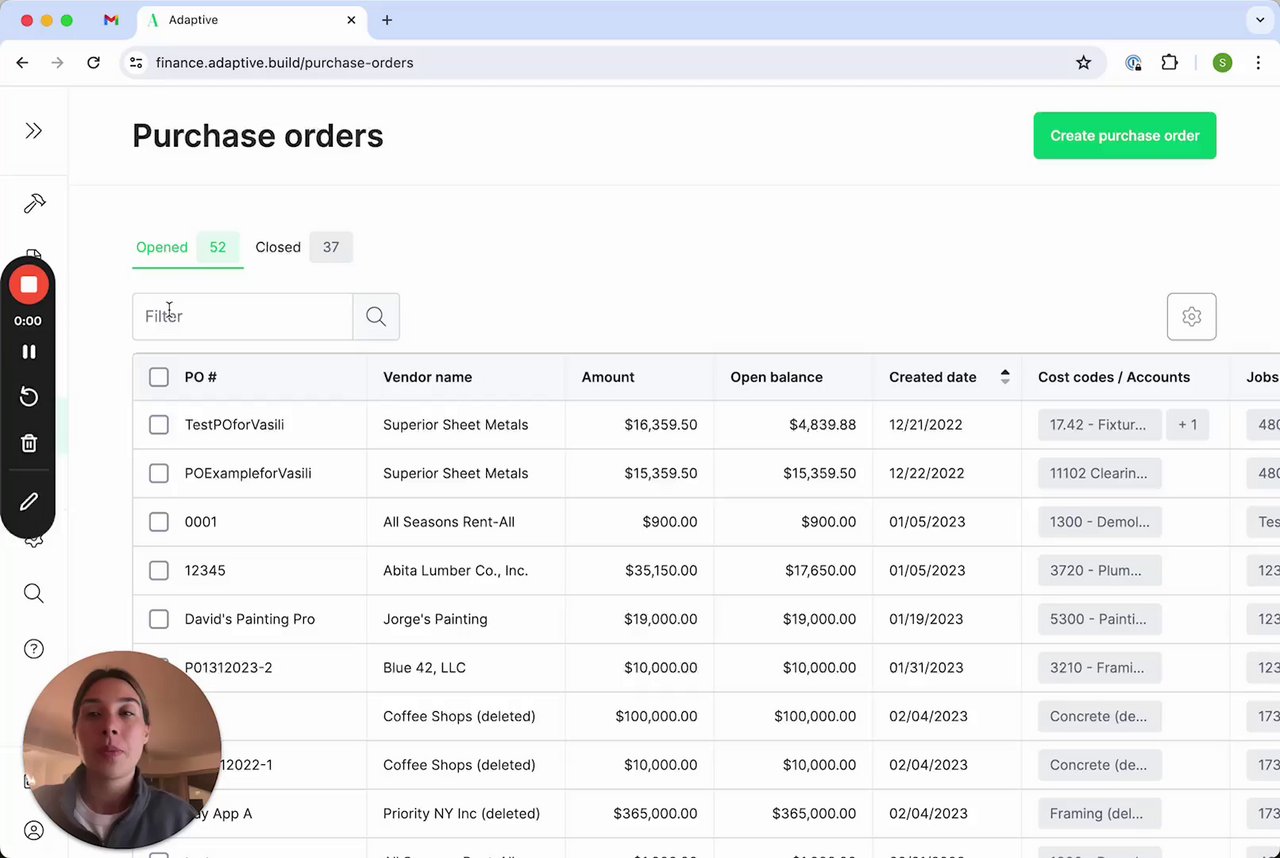Click the $35,150.00 amount cell
This screenshot has height=858, width=1280.
tap(661, 570)
